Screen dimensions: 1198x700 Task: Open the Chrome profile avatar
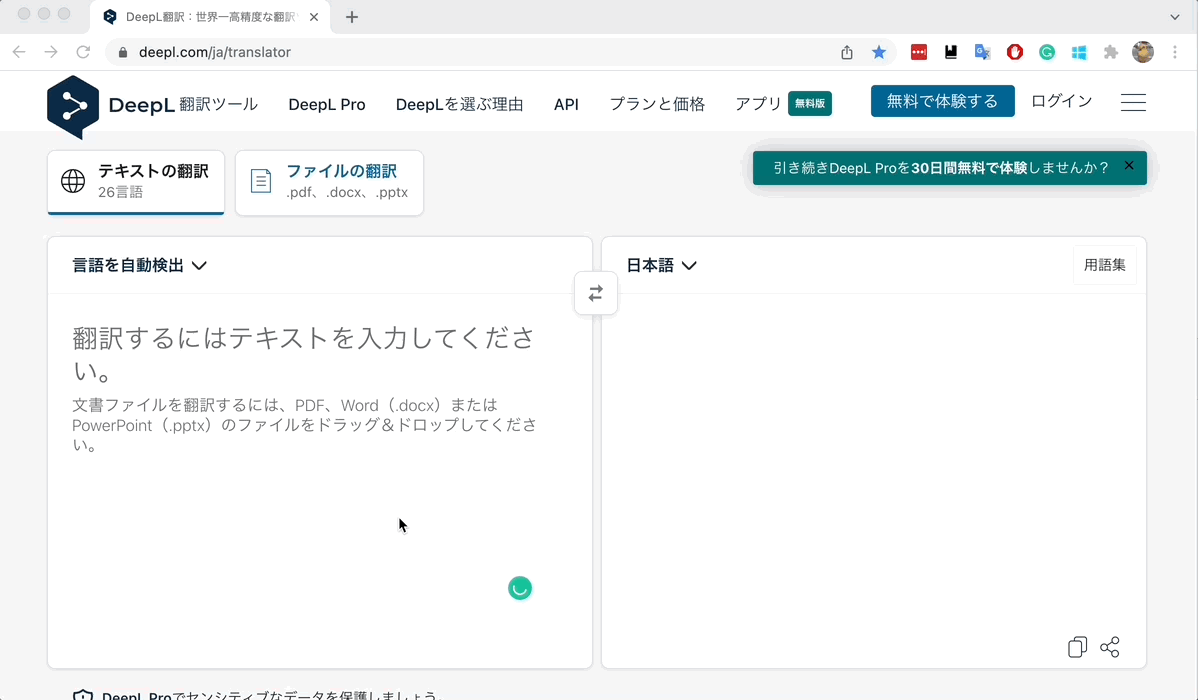click(x=1143, y=52)
